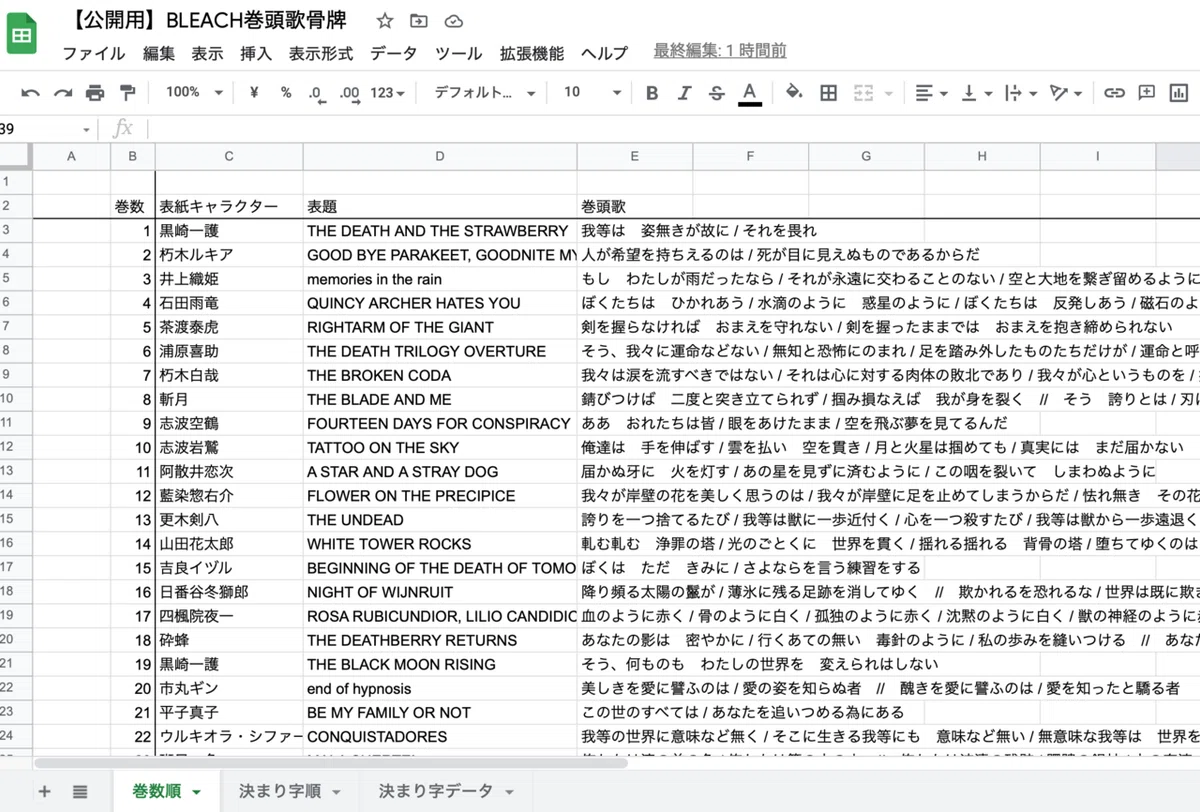
Task: Open the 表示形式 menu
Action: coord(321,53)
